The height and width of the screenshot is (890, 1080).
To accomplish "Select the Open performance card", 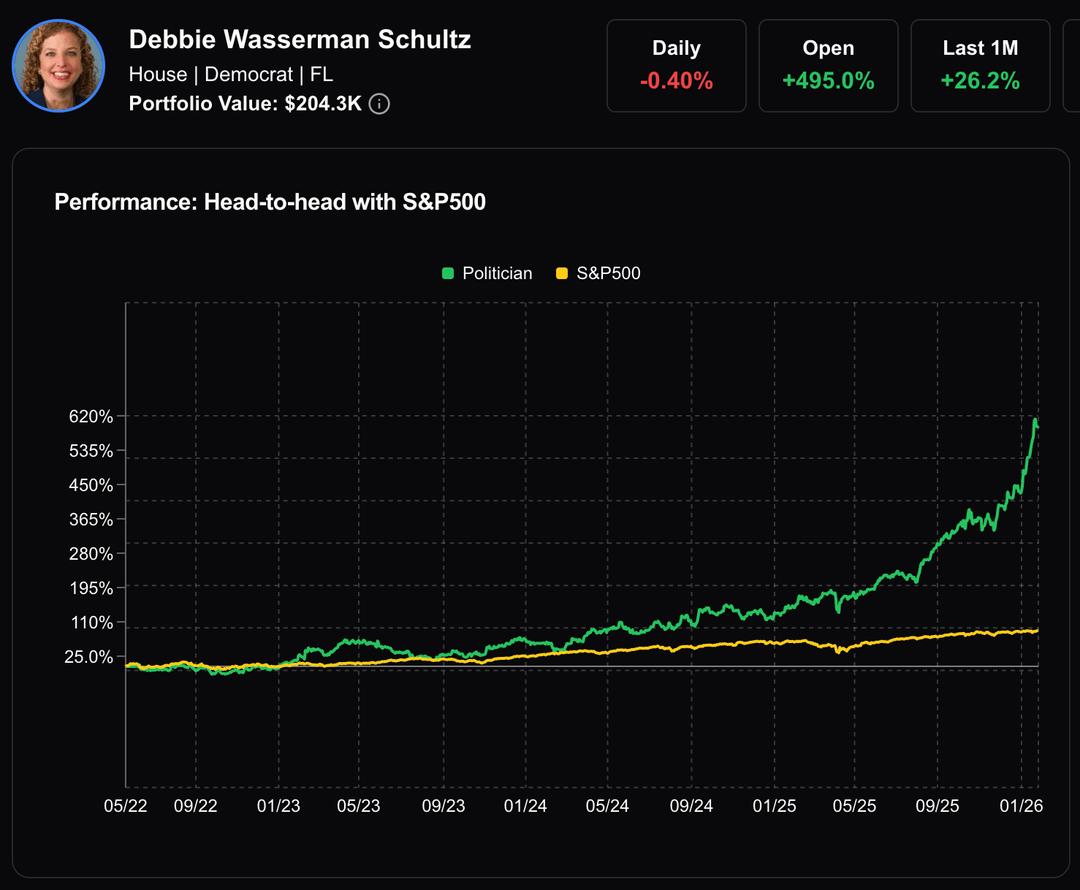I will [x=828, y=65].
